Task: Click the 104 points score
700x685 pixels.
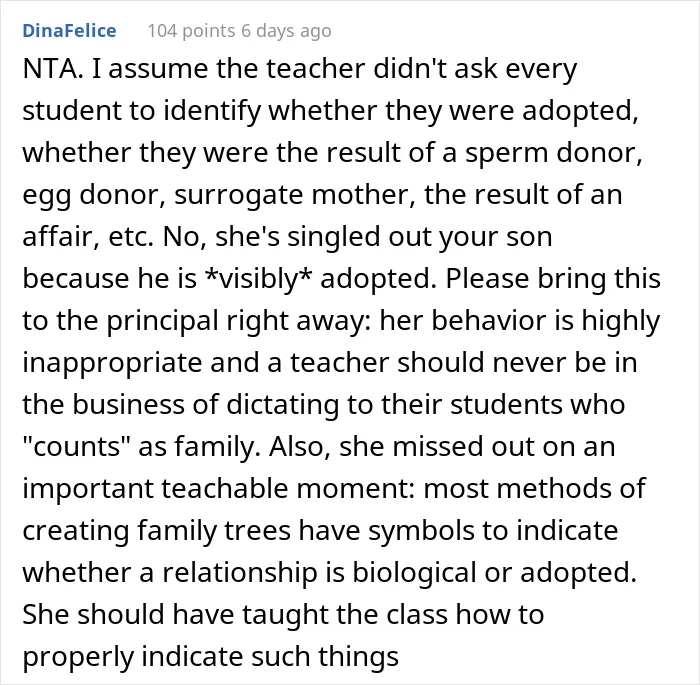Action: (191, 31)
